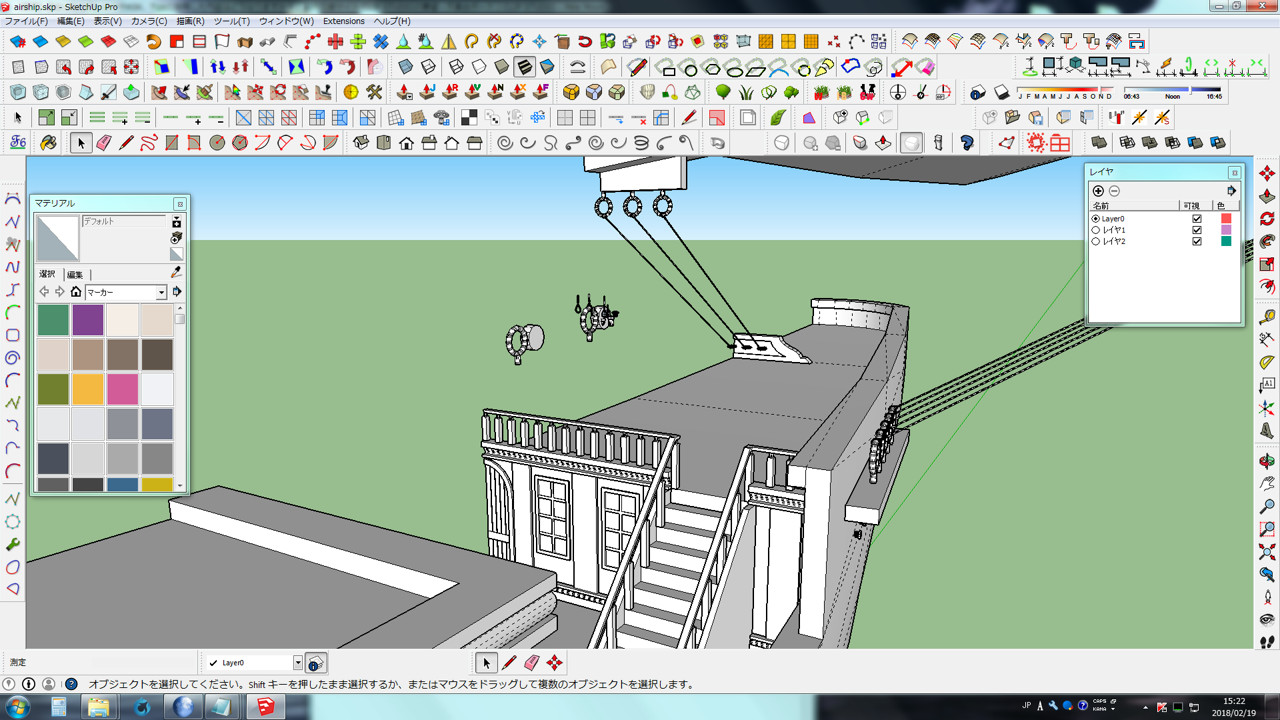Open the Extensions menu
The height and width of the screenshot is (720, 1280).
344,21
